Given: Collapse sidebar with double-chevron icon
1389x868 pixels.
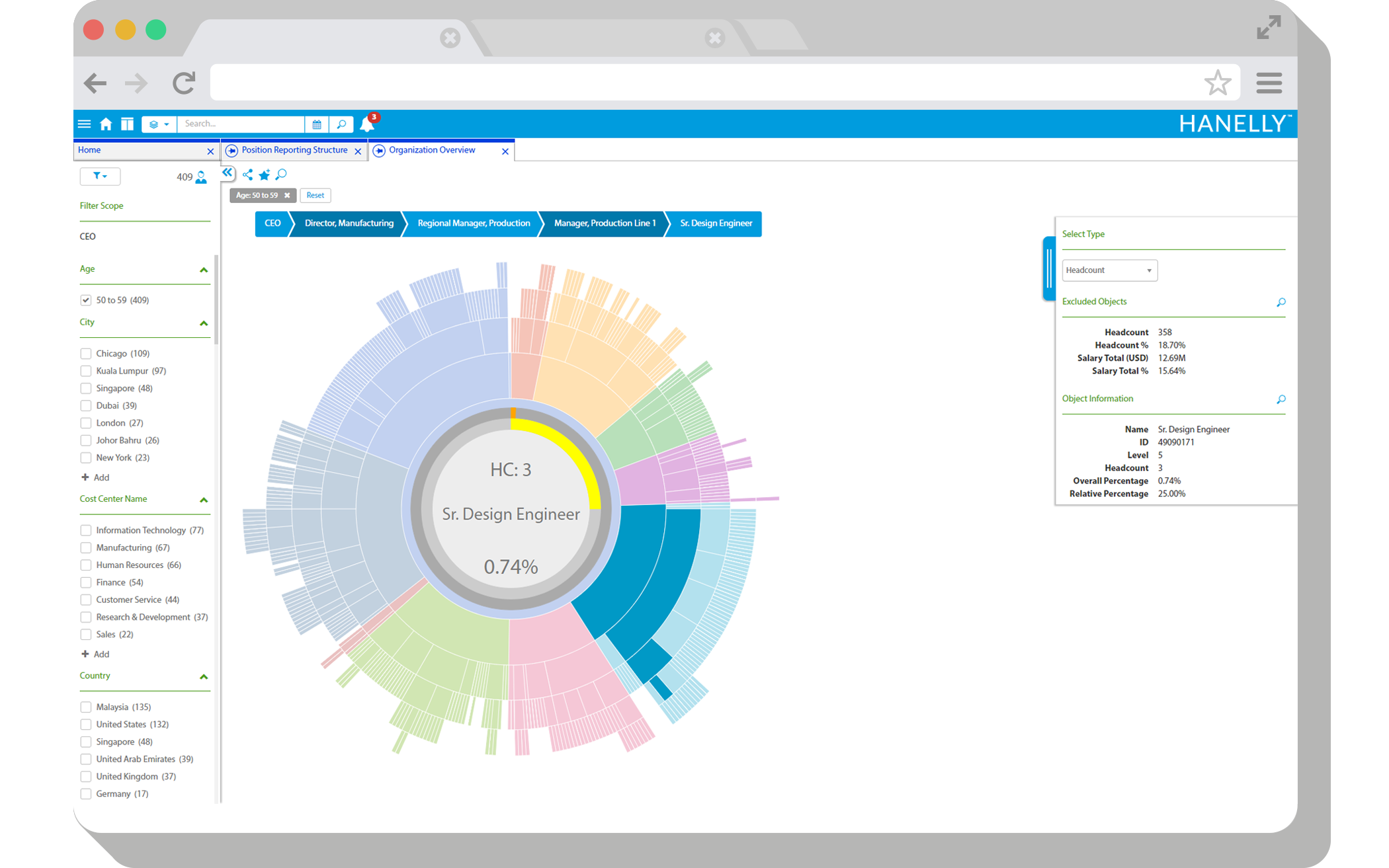Looking at the screenshot, I should [x=228, y=173].
